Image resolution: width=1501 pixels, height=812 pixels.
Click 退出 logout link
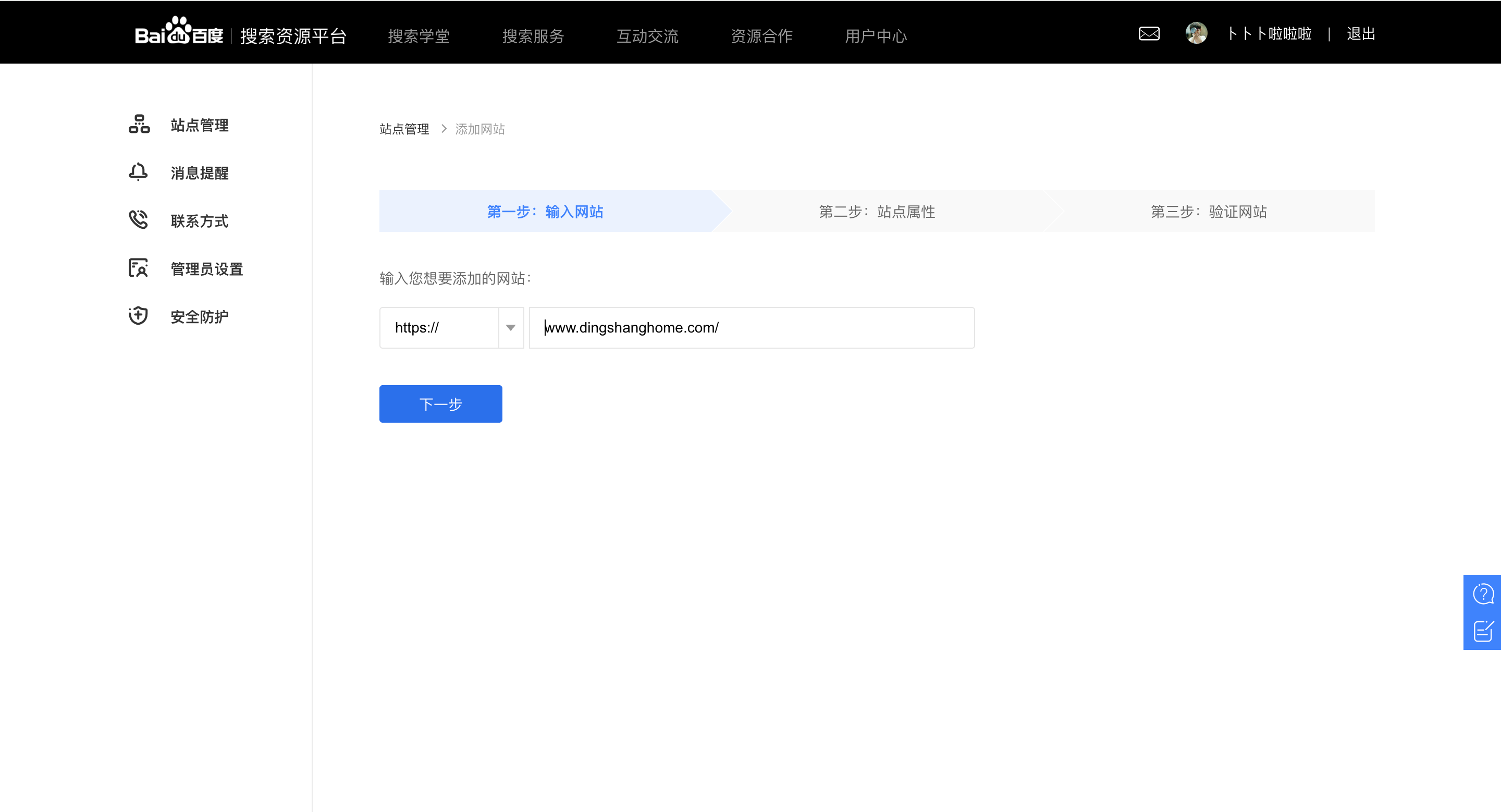1361,34
